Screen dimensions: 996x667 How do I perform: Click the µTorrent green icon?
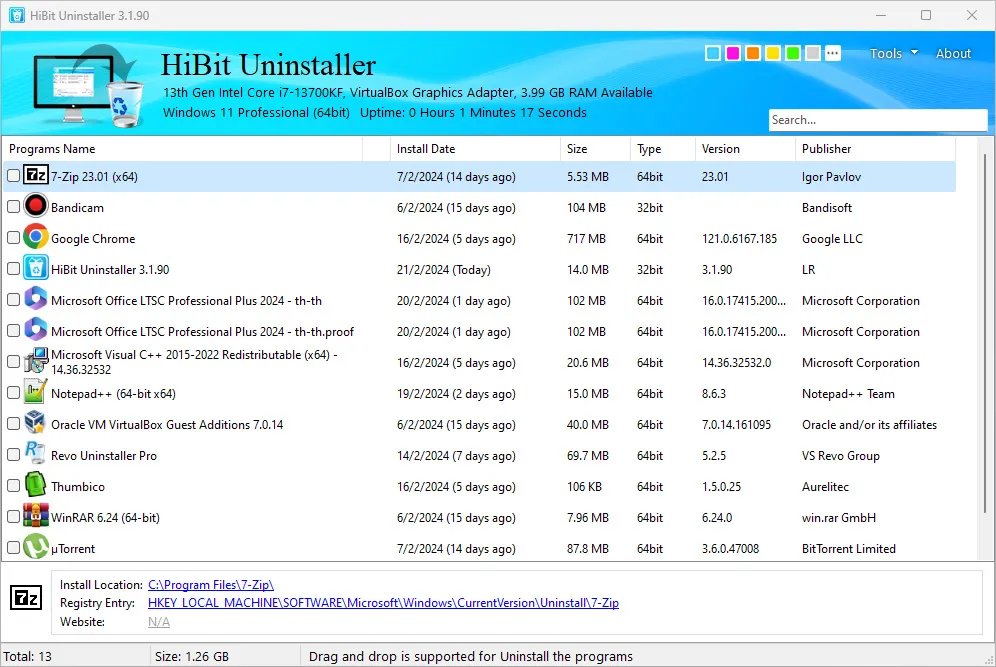(36, 547)
